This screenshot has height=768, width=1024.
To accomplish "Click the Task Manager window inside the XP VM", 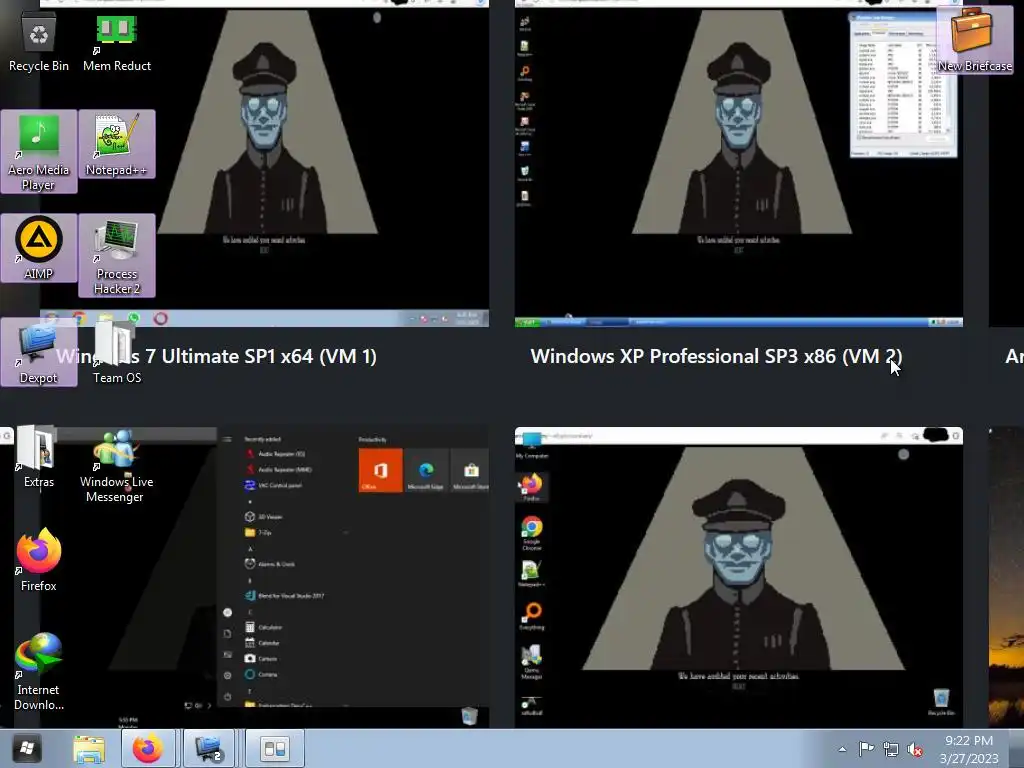I will 904,86.
